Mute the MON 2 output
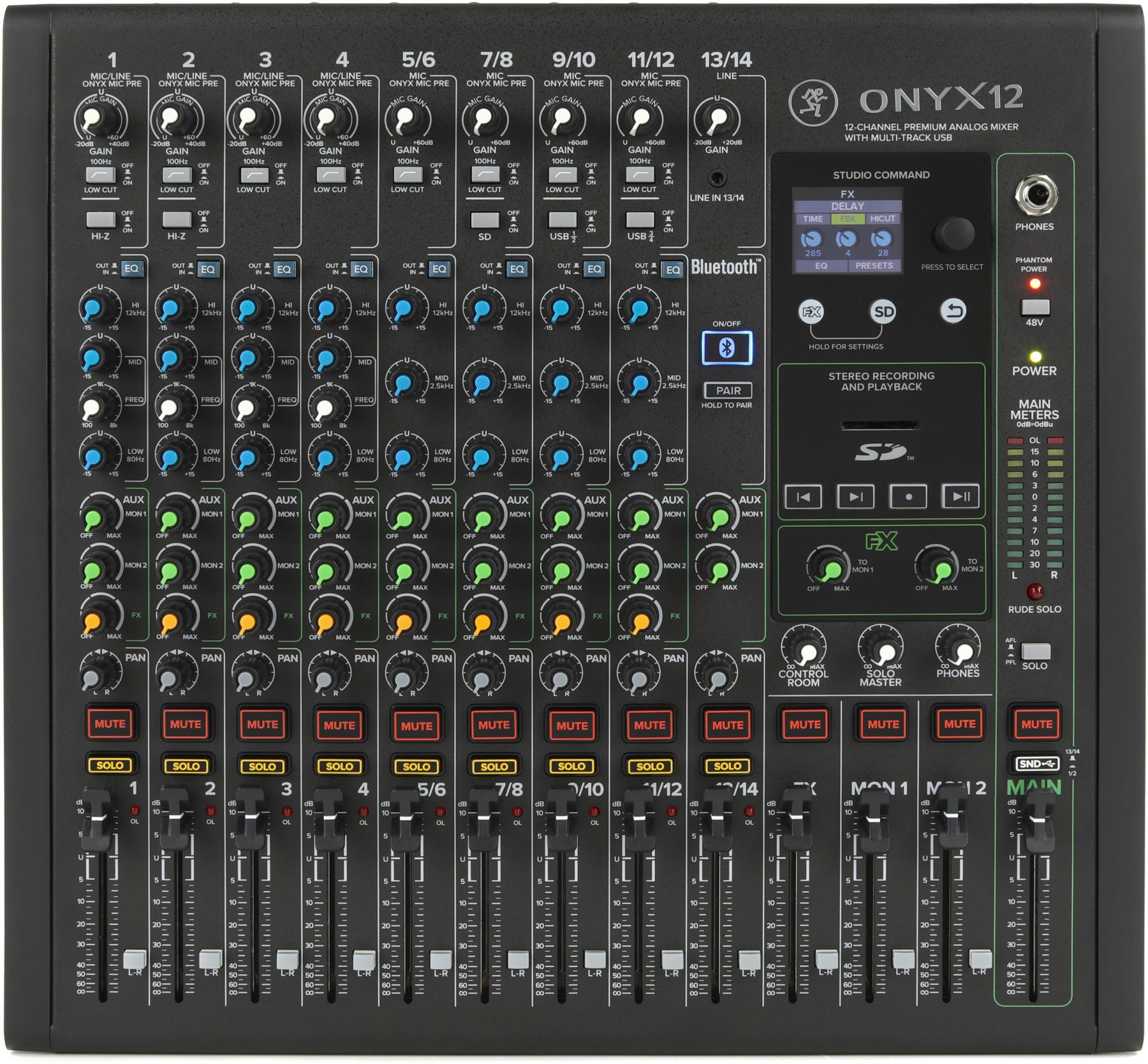 (959, 724)
